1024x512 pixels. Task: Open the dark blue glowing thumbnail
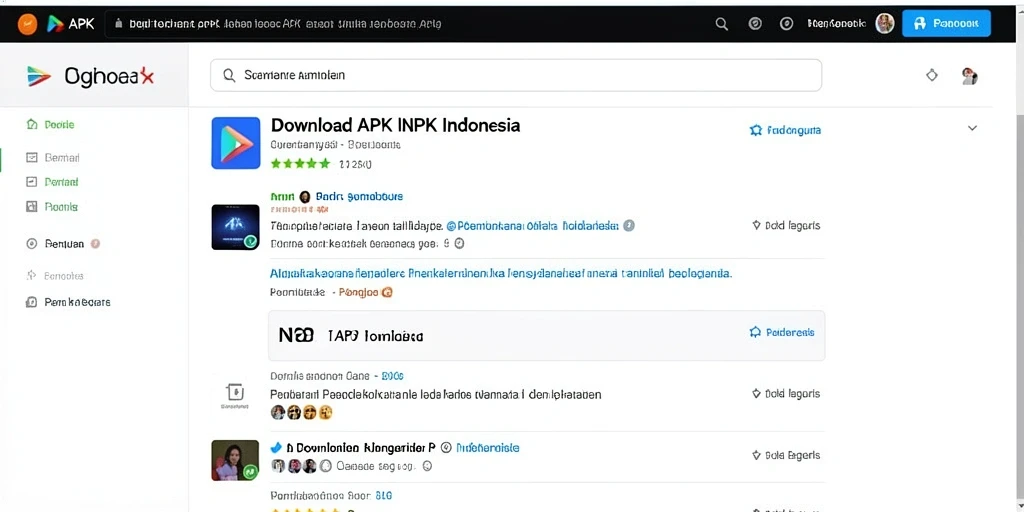(x=236, y=227)
